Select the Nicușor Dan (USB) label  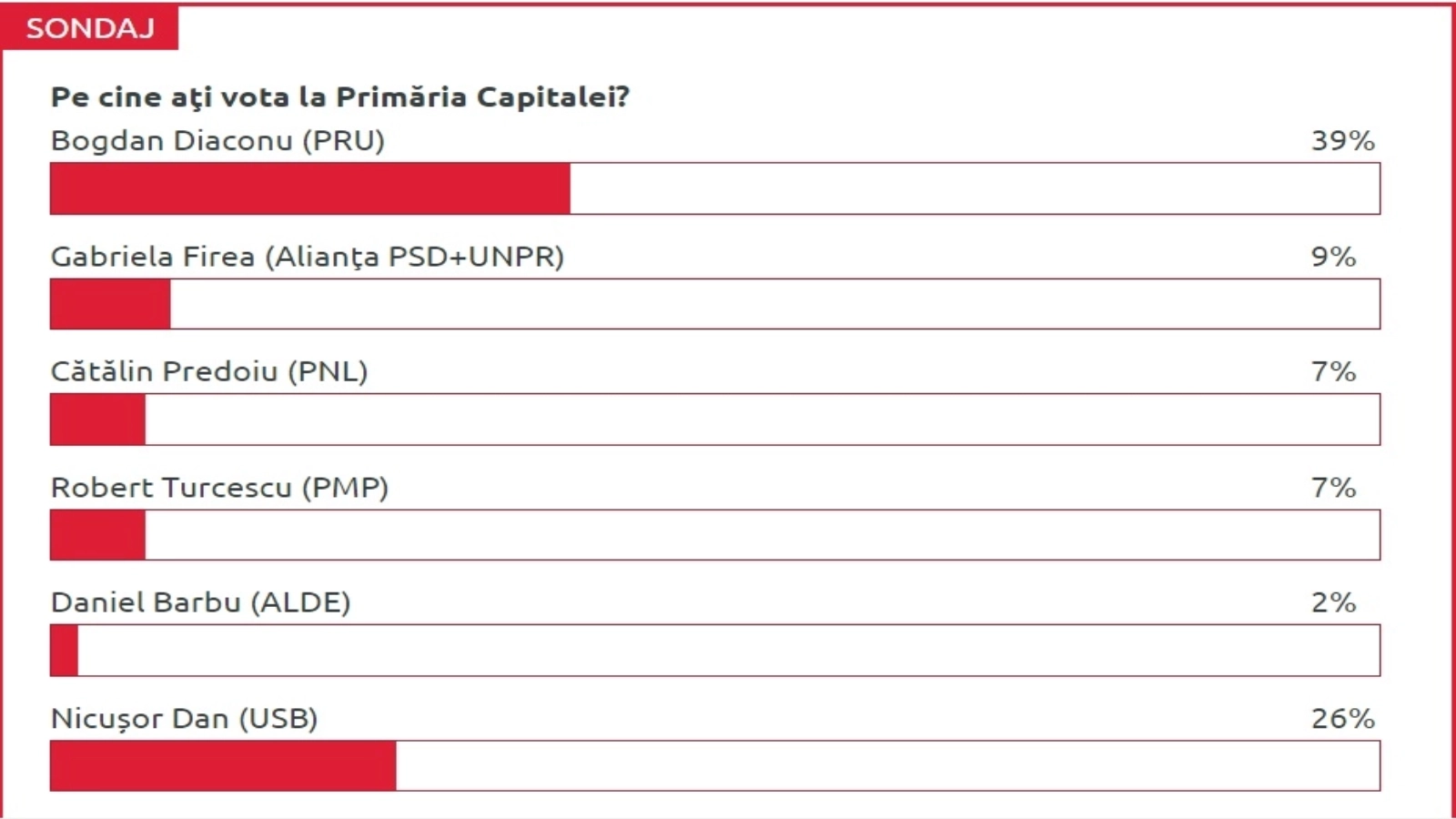click(x=184, y=719)
